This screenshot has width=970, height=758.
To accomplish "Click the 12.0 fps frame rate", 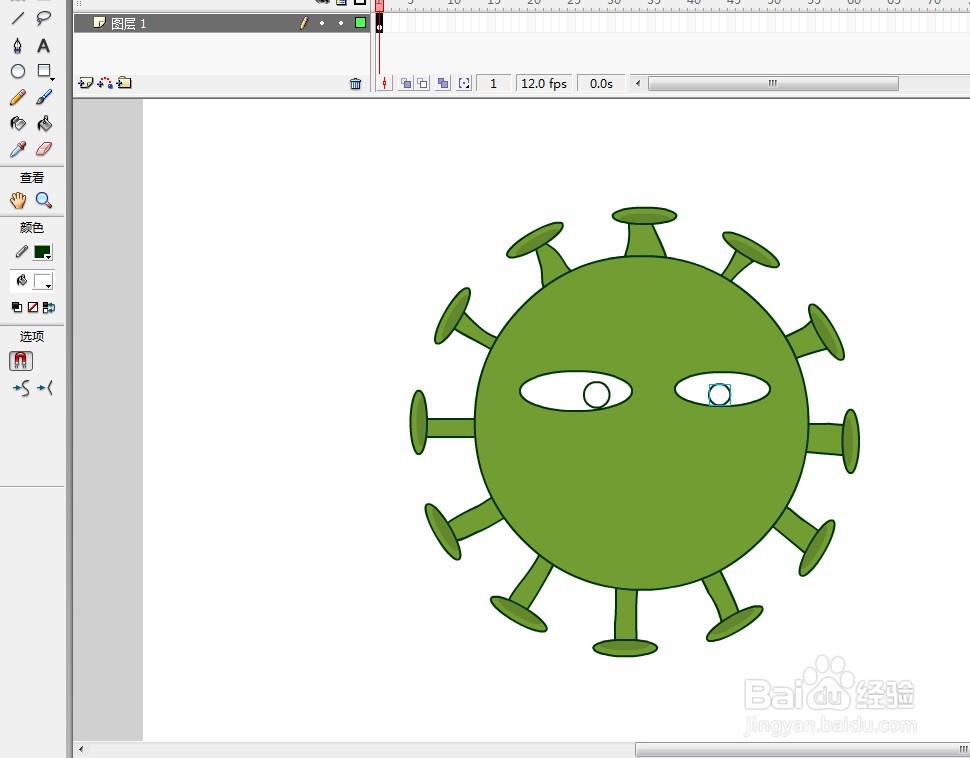I will click(544, 83).
